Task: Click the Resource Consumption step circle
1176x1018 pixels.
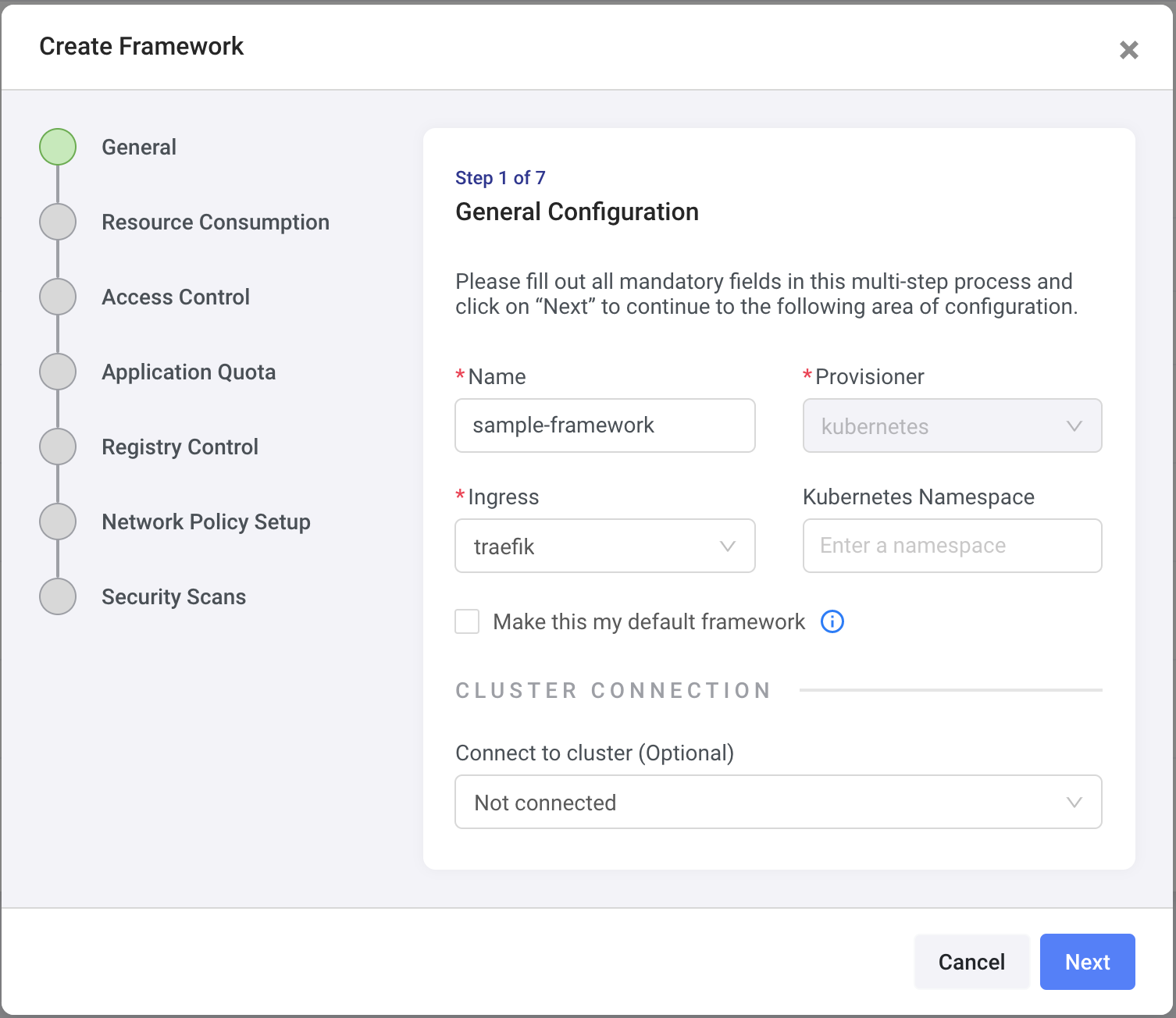Action: (58, 222)
